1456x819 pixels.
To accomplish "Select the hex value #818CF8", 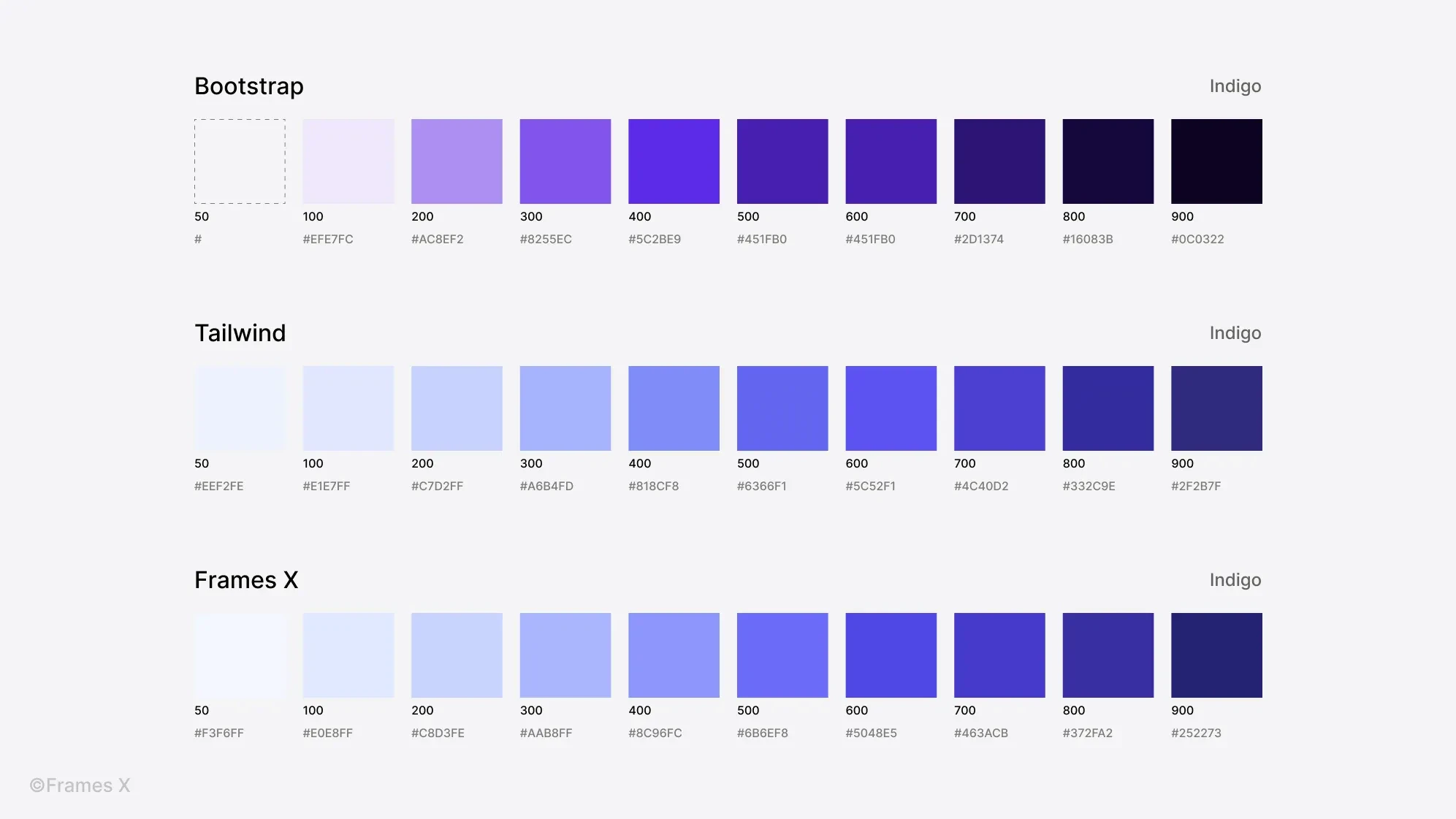I will point(654,486).
